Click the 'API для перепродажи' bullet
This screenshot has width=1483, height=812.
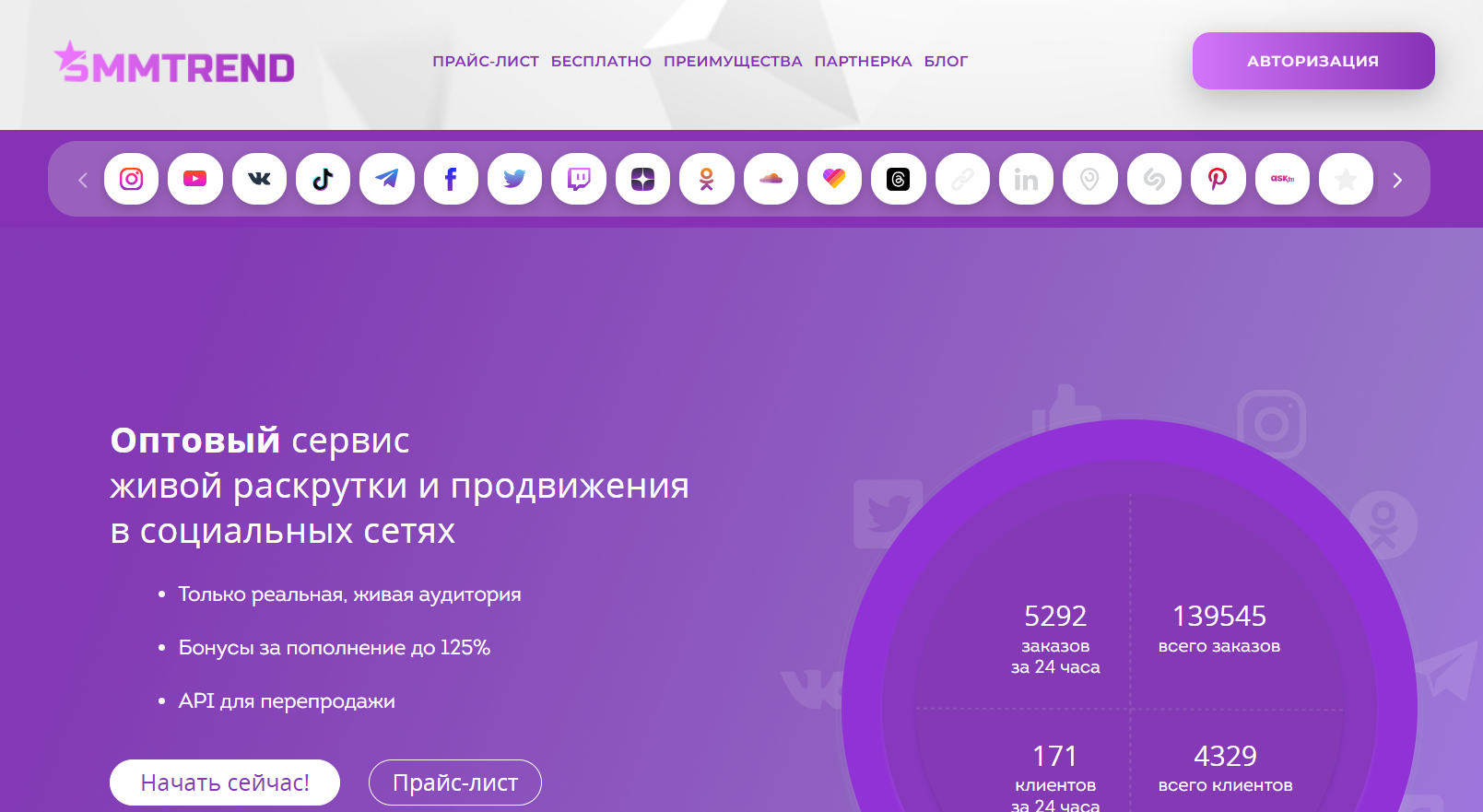coord(287,701)
